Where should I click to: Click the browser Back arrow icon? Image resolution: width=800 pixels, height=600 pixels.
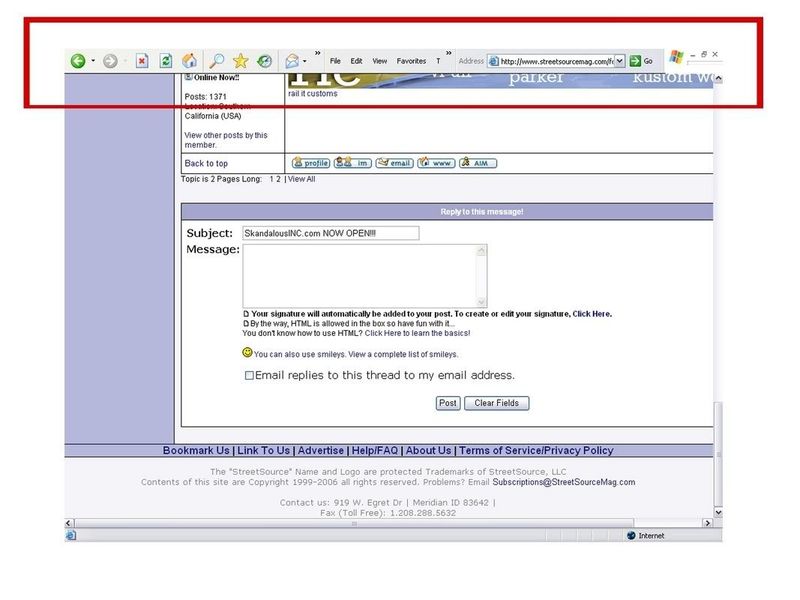pos(78,61)
